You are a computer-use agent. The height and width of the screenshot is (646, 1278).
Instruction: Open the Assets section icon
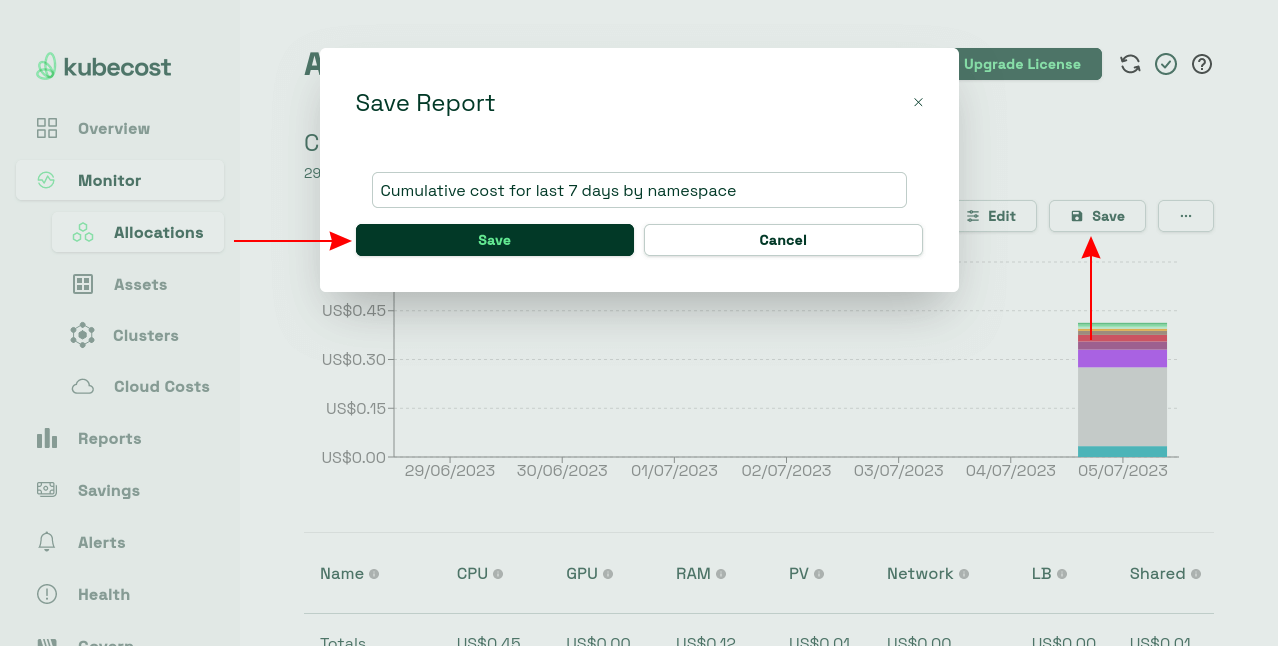(x=84, y=284)
